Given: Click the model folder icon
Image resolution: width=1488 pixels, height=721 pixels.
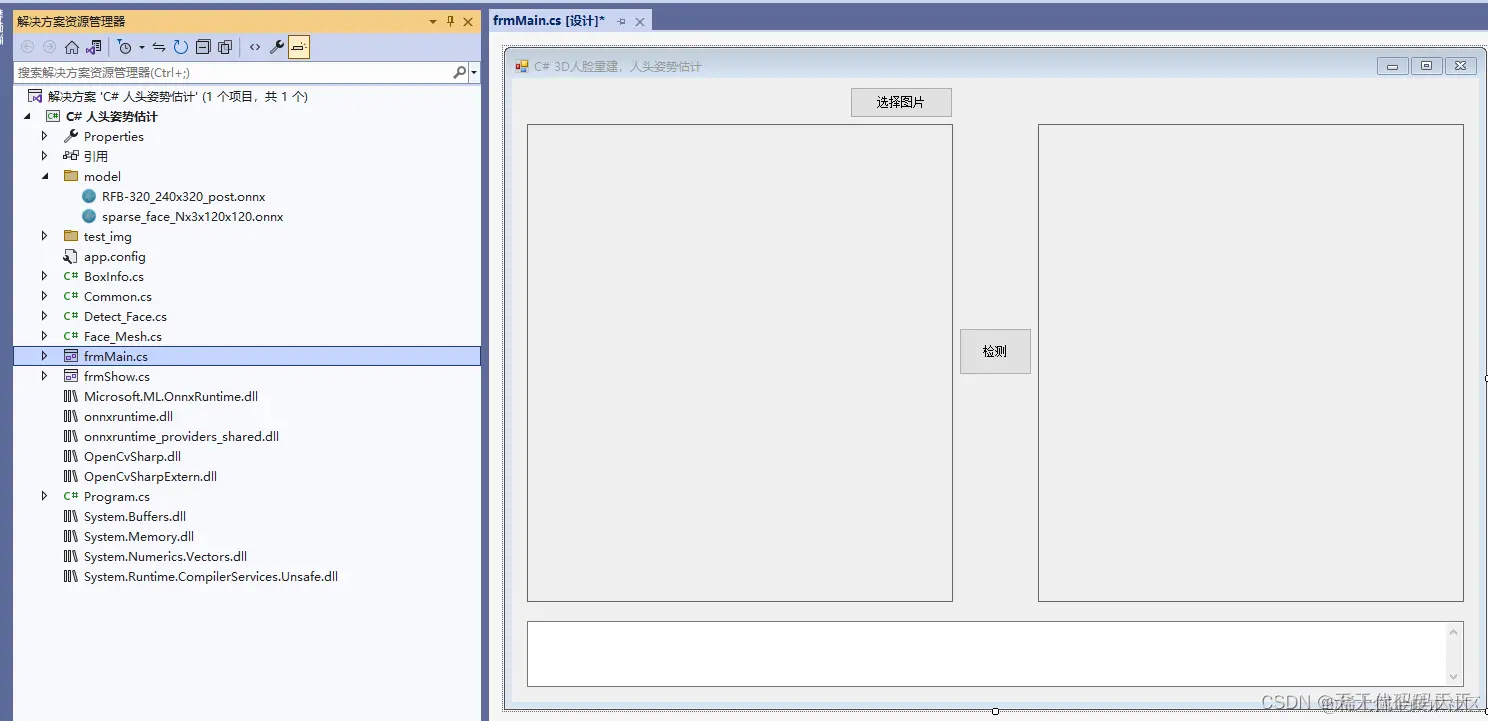Looking at the screenshot, I should click(70, 176).
